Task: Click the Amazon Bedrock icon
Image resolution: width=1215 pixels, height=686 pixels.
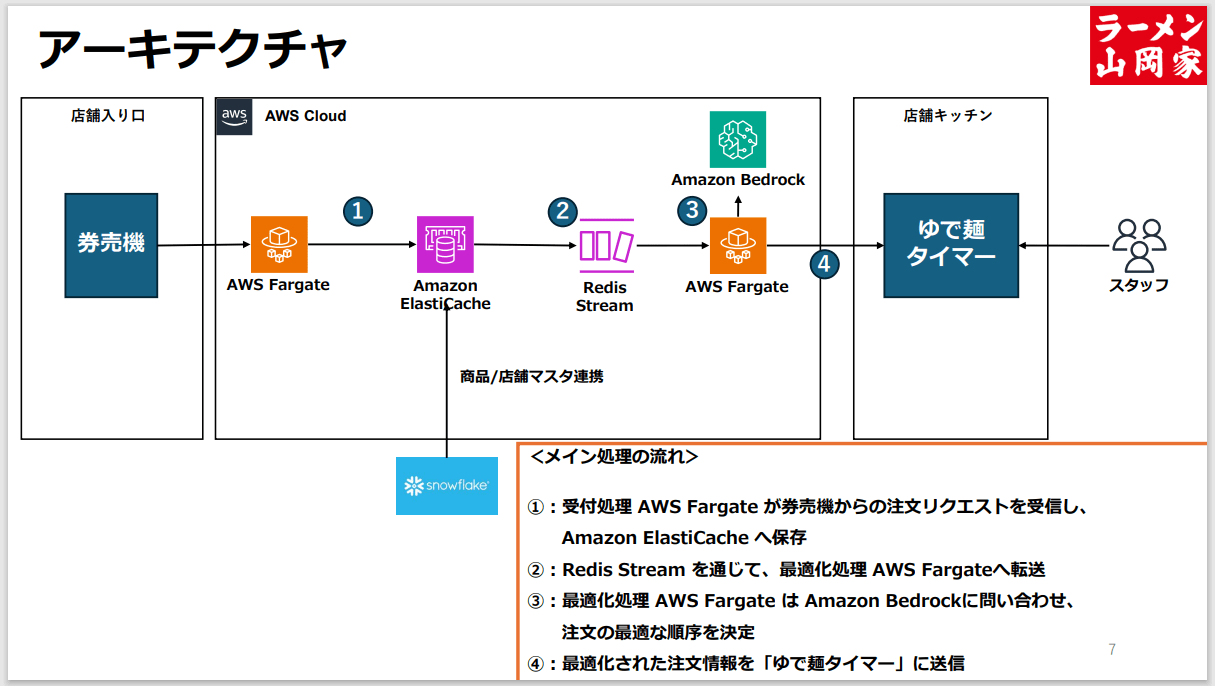Action: point(738,139)
